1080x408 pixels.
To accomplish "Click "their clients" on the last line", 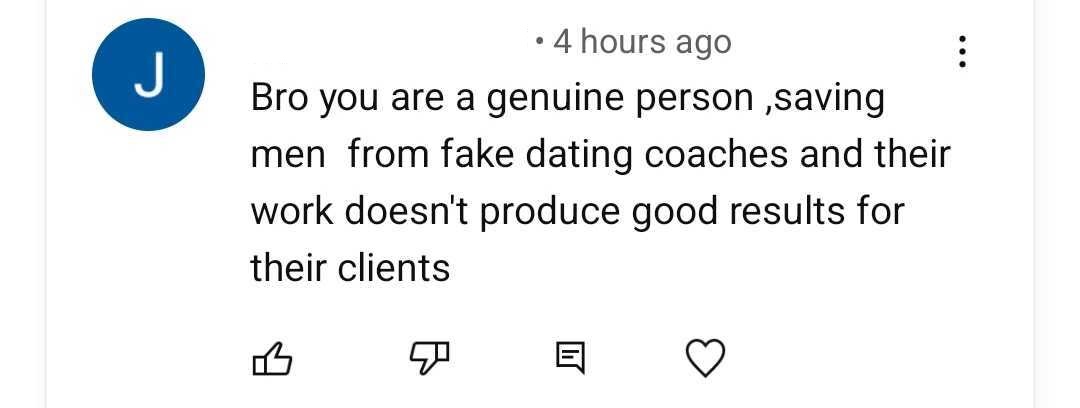I will point(350,268).
